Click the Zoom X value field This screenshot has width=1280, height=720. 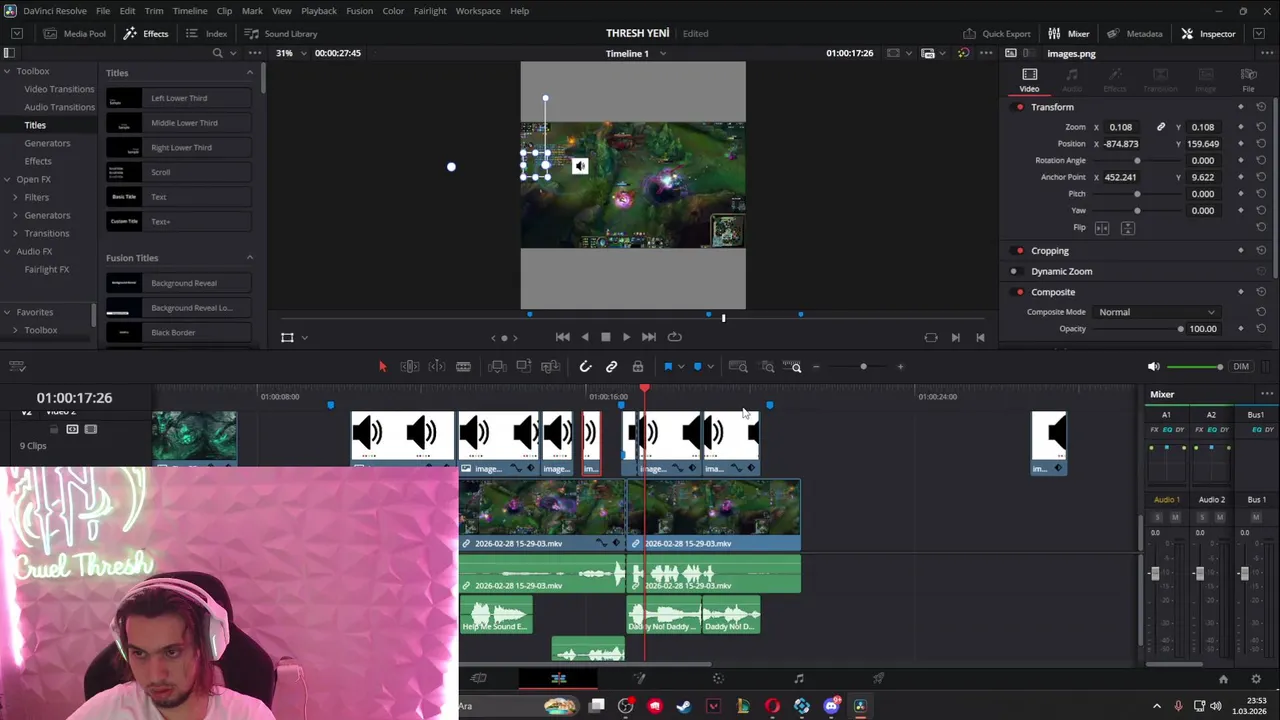tap(1120, 127)
